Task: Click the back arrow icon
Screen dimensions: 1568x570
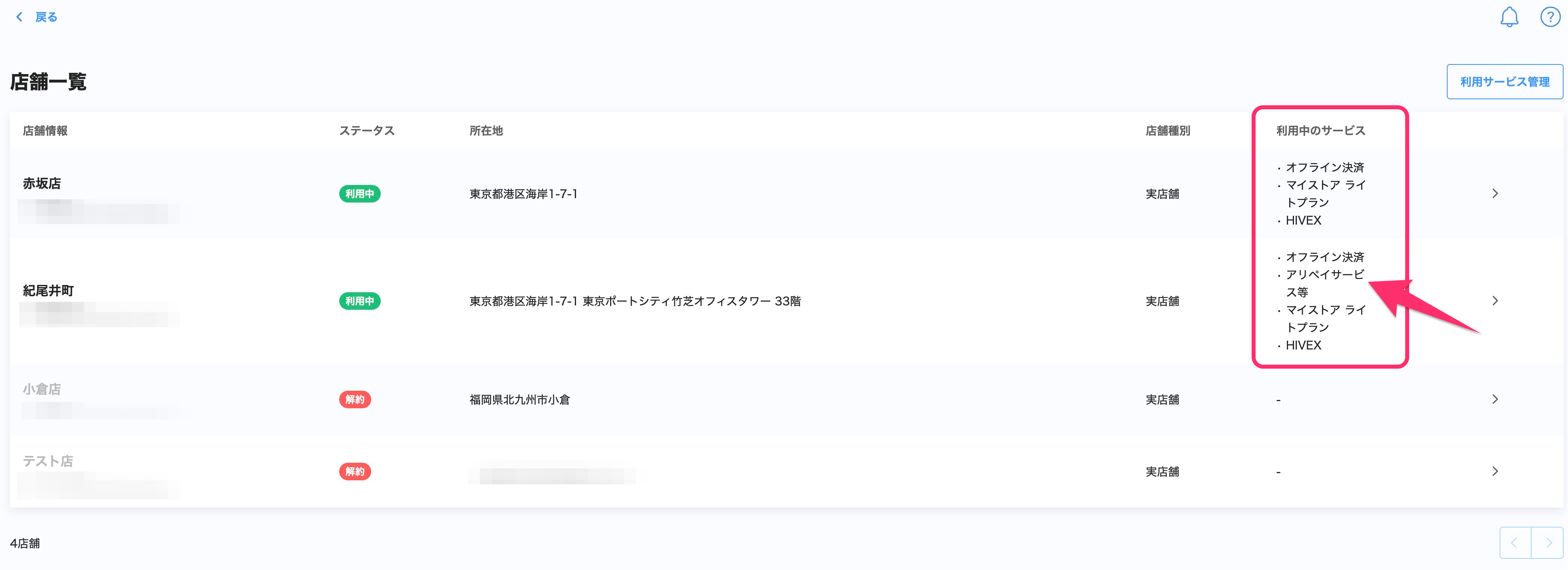Action: (x=20, y=17)
